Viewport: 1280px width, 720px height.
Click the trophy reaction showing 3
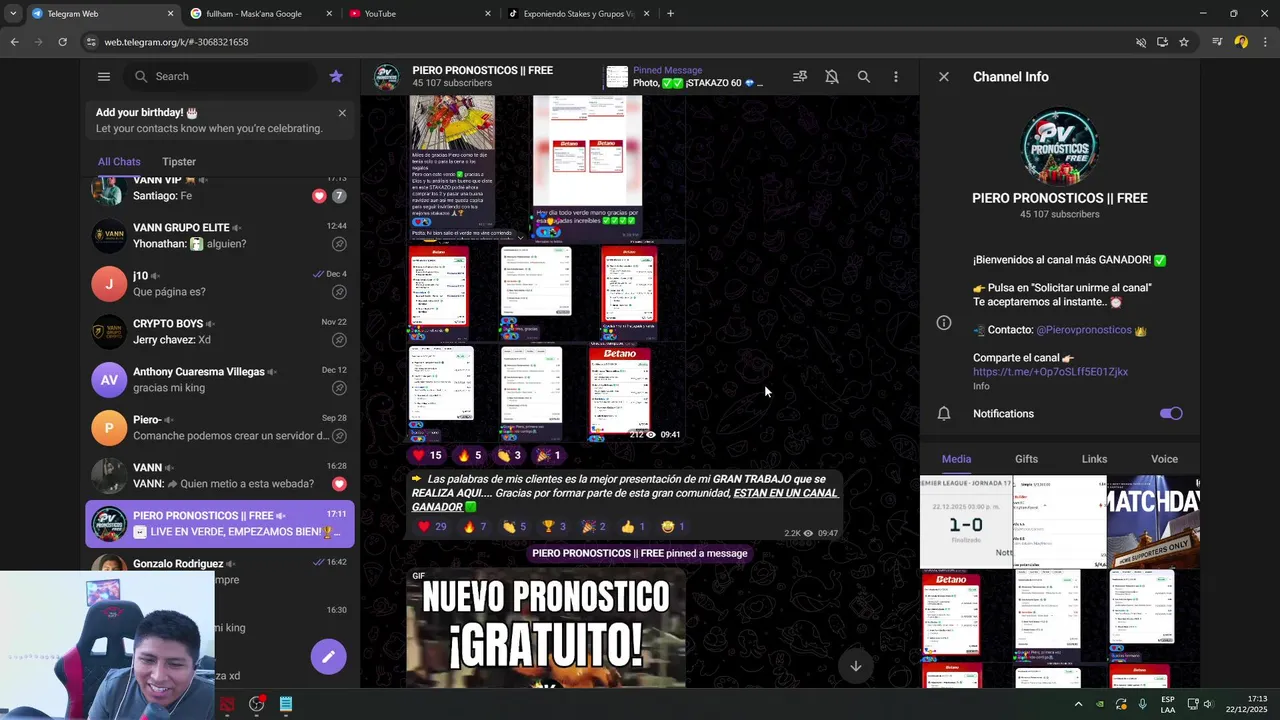(554, 527)
